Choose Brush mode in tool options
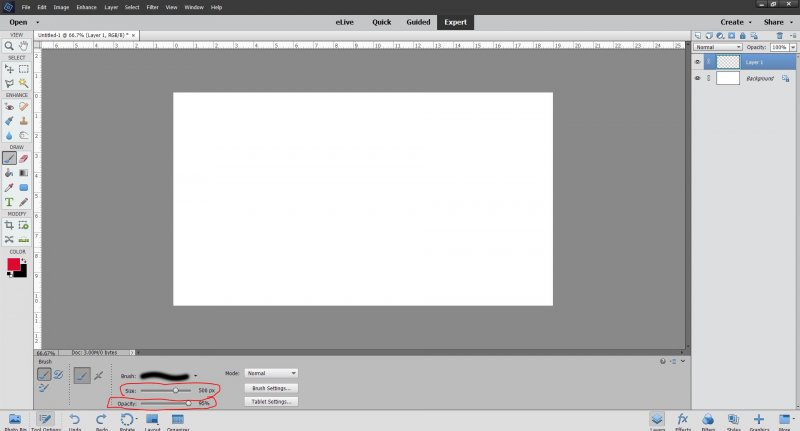This screenshot has height=431, width=800. (x=44, y=374)
